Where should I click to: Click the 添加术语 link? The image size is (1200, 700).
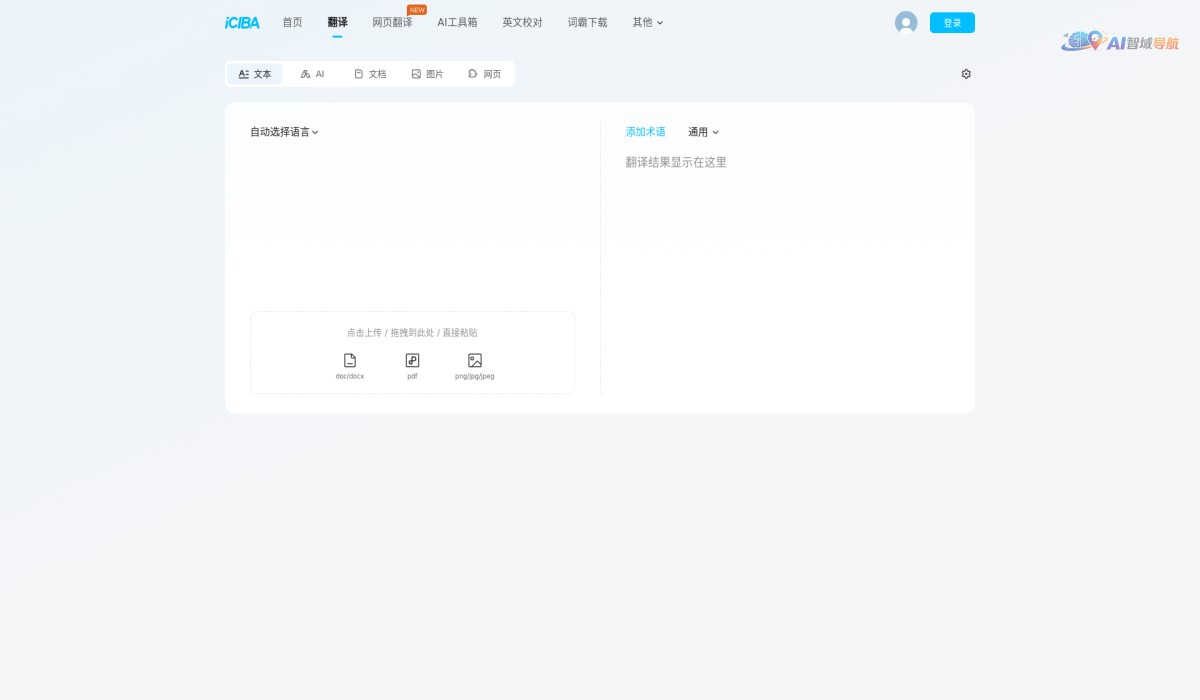[645, 131]
